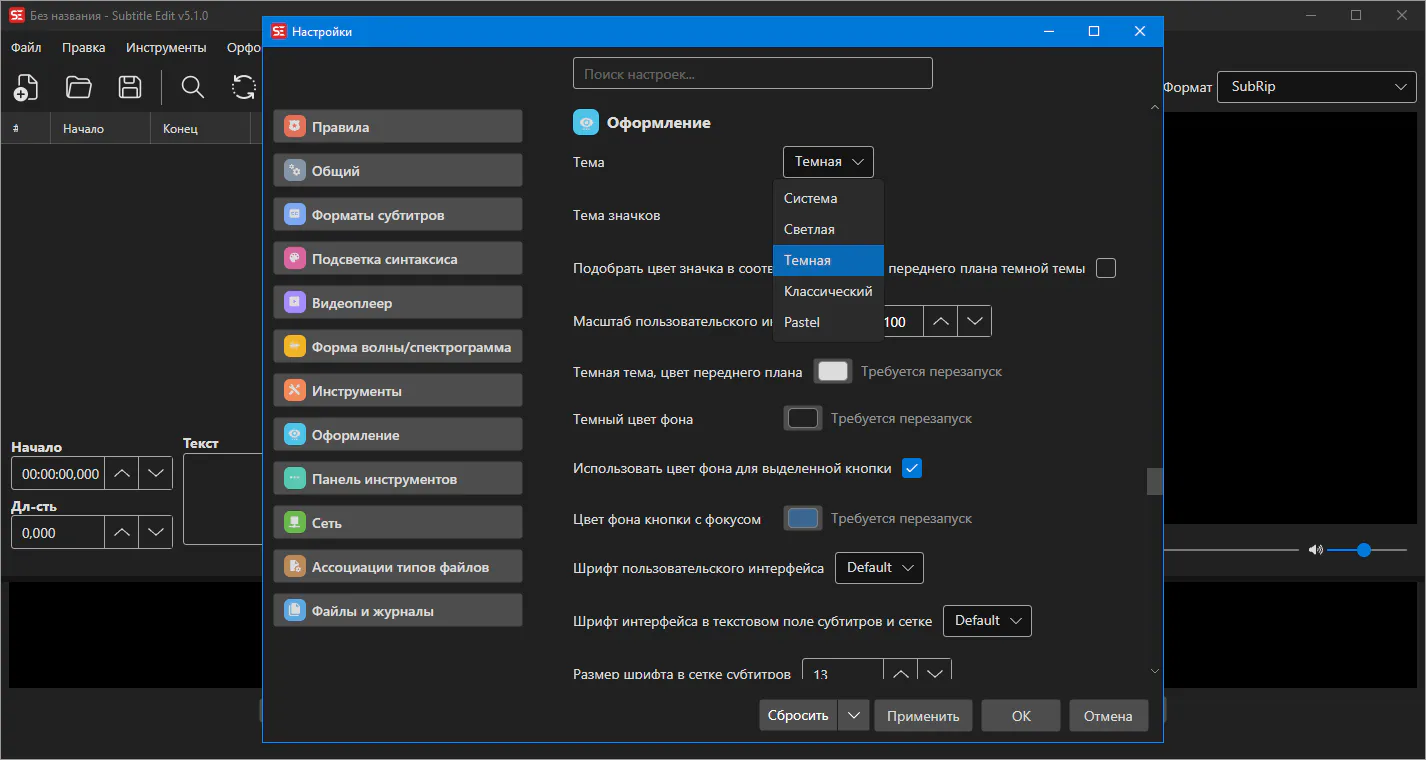This screenshot has height=760, width=1426.
Task: Click the circular arrows replace icon
Action: pos(244,87)
